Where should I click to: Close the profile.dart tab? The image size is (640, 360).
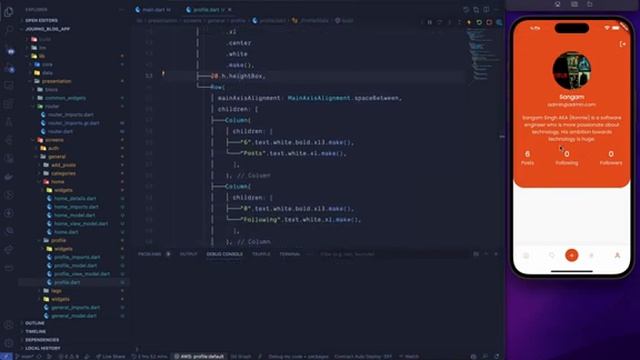229,9
